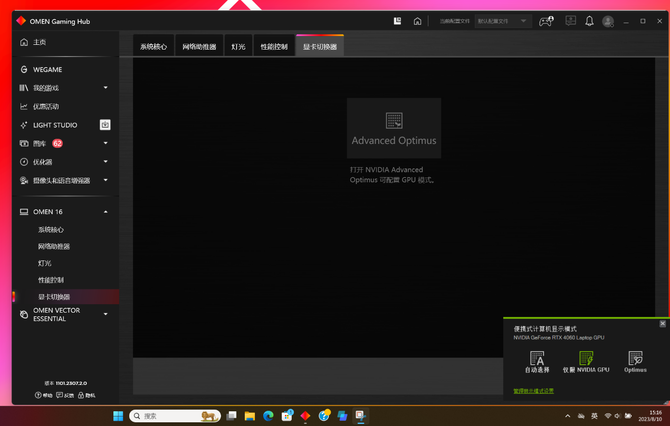Switch to the 网络助推器 tab

pos(199,46)
